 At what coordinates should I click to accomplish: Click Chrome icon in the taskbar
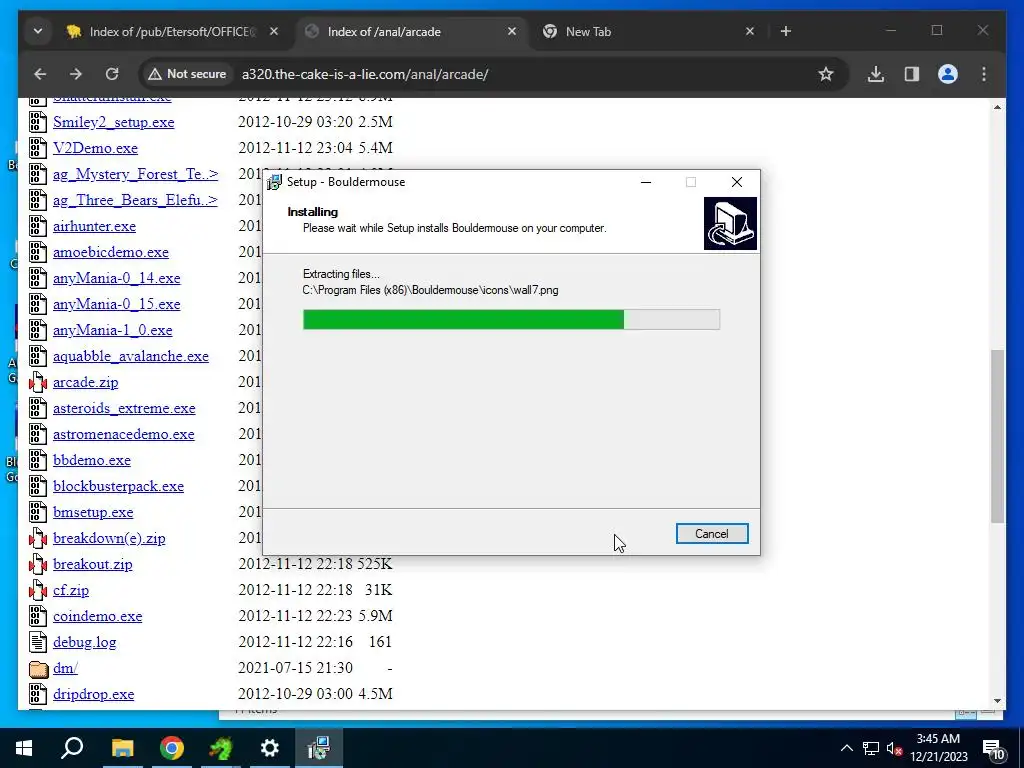pyautogui.click(x=172, y=748)
